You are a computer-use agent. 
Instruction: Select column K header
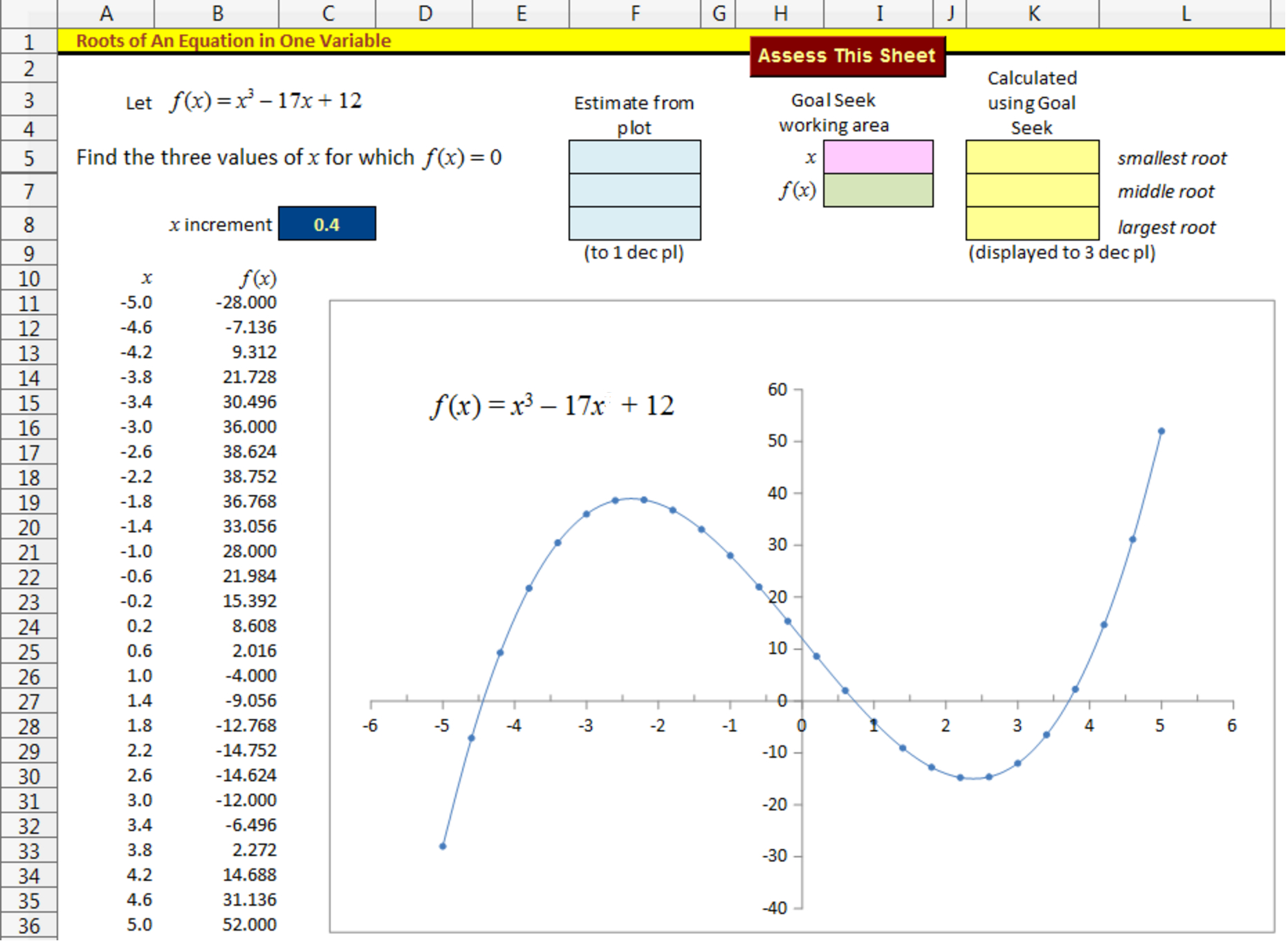1033,14
